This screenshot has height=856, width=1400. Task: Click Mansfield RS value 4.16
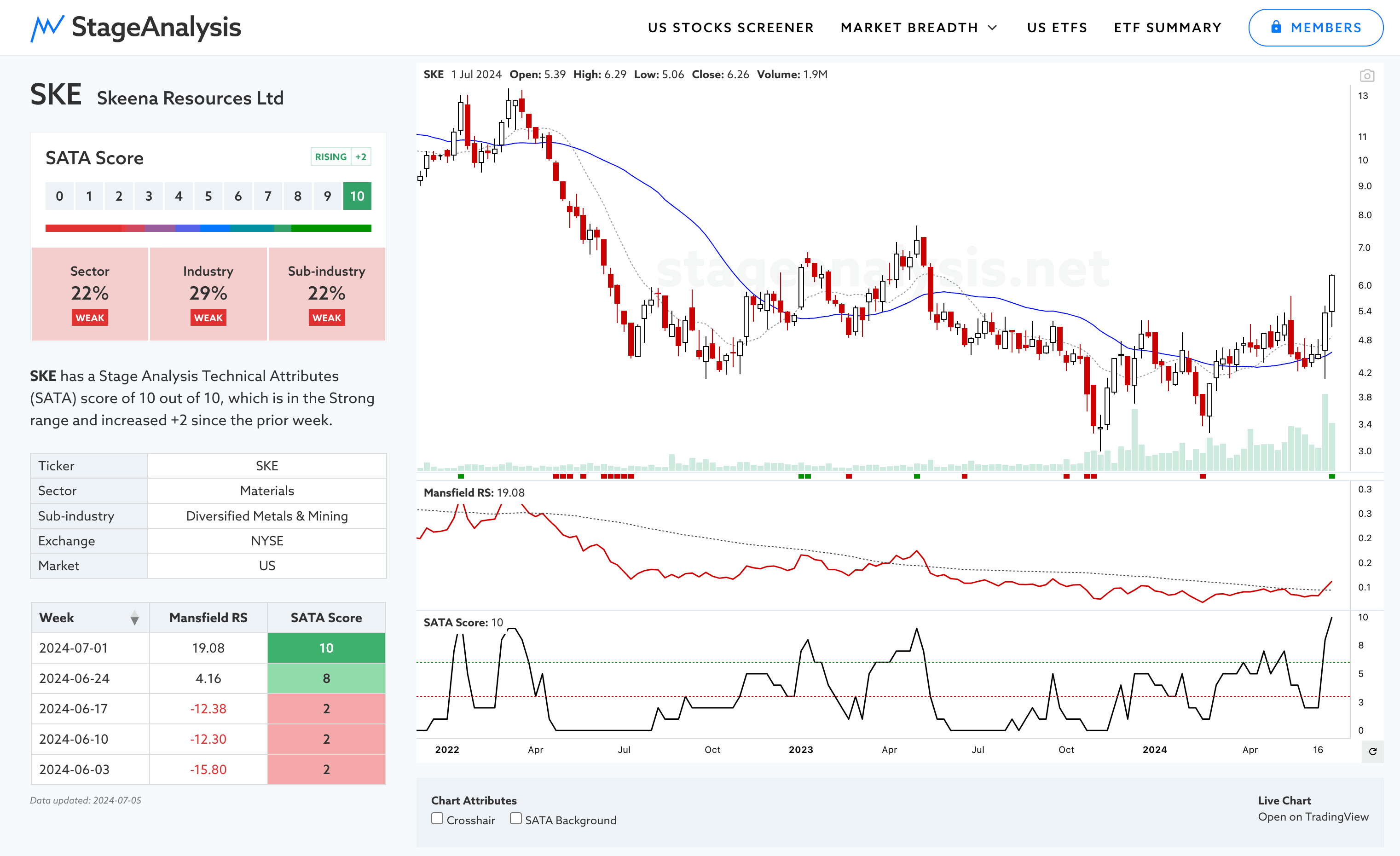tap(208, 678)
